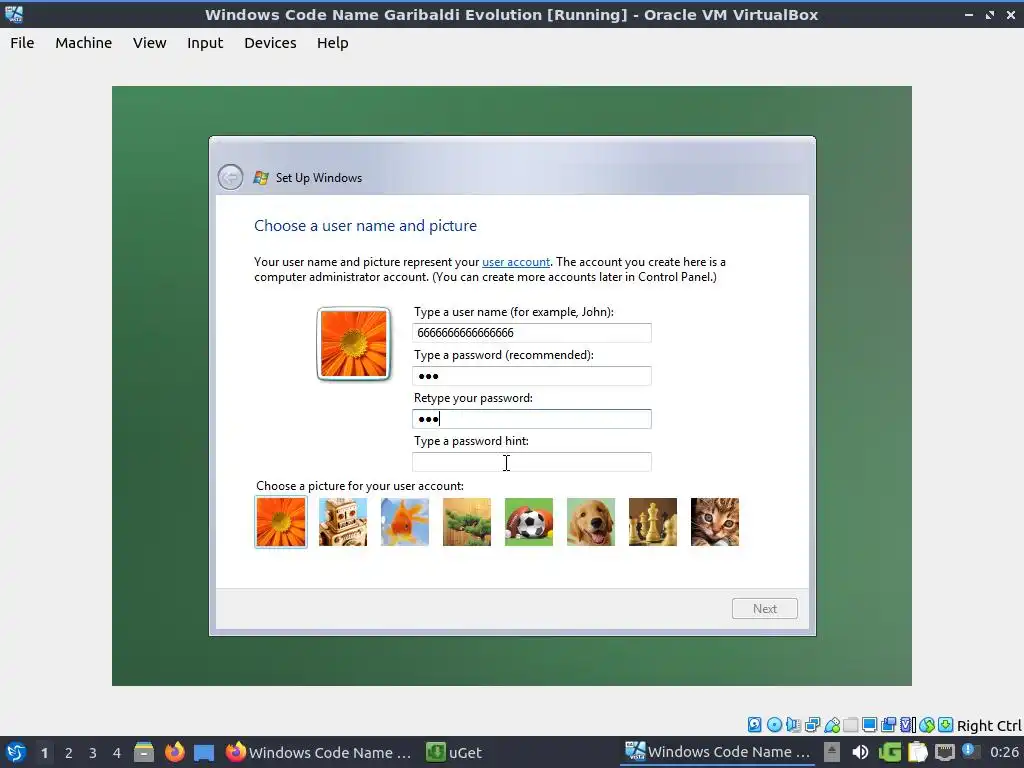1024x768 pixels.
Task: Open the file manager drawer icon
Action: point(144,752)
